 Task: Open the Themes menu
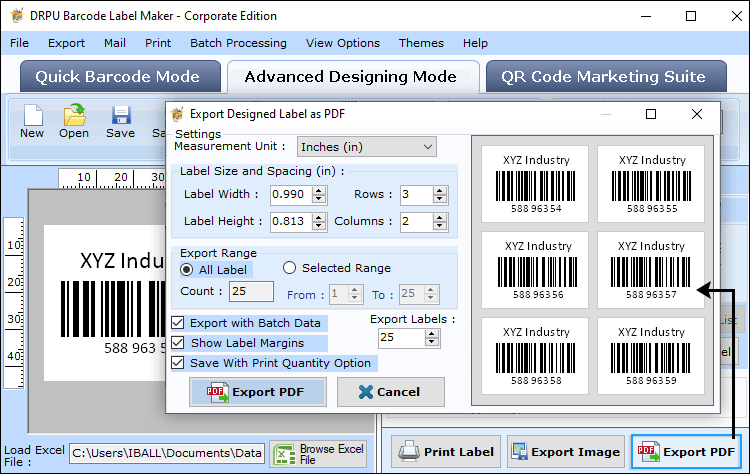coord(421,43)
